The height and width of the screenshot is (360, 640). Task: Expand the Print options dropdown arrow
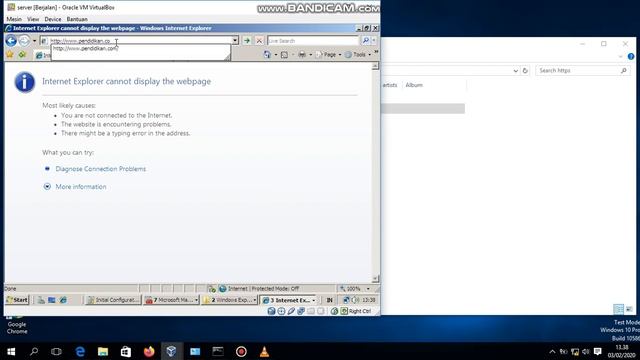pyautogui.click(x=311, y=55)
